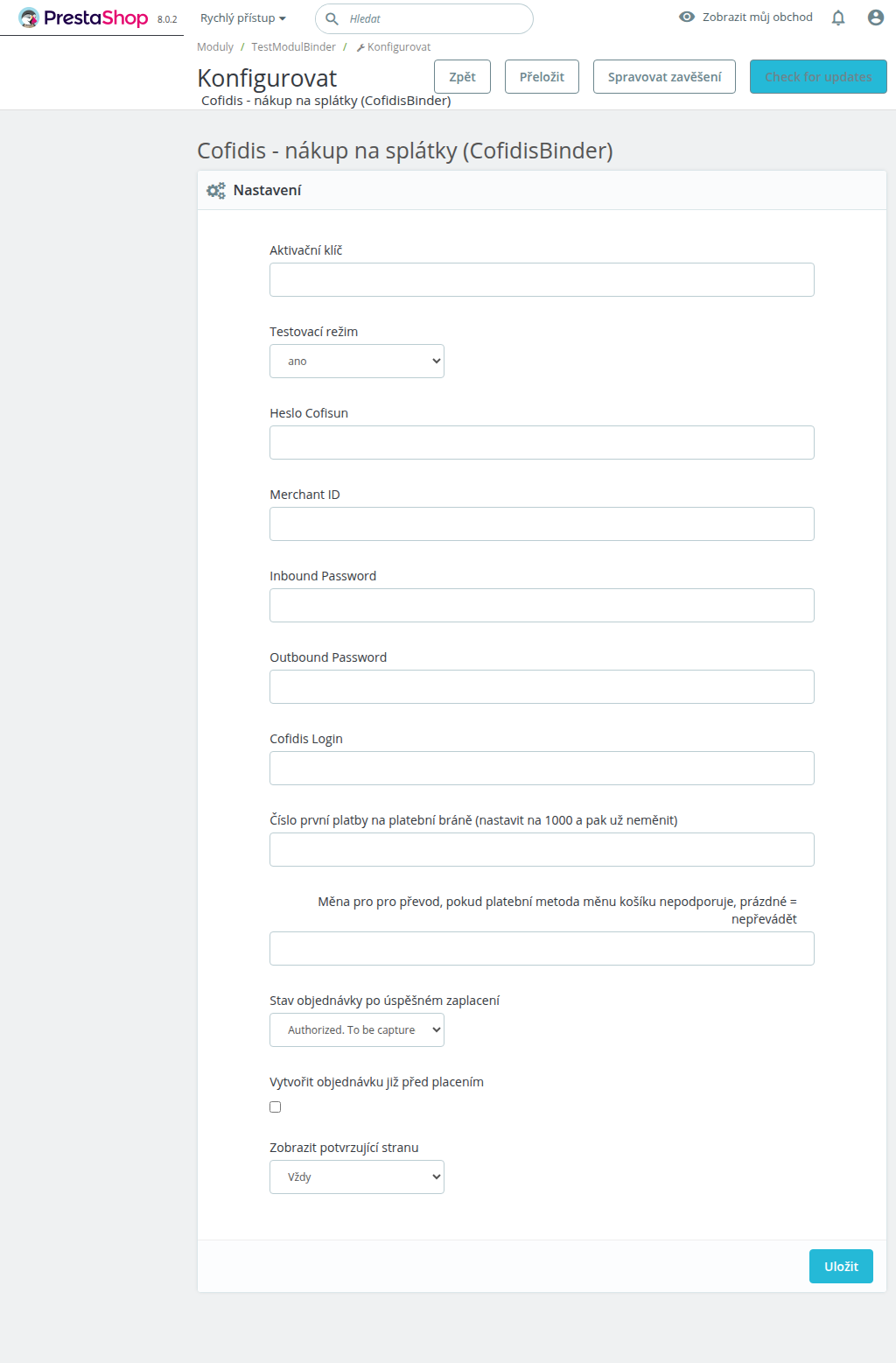Open the Zobrazit potvrzující stranu dropdown
Screen dimensions: 896x1363
[357, 1177]
